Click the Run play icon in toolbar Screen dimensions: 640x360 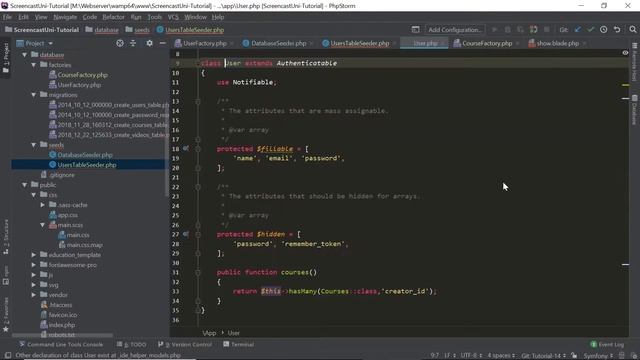(495, 29)
